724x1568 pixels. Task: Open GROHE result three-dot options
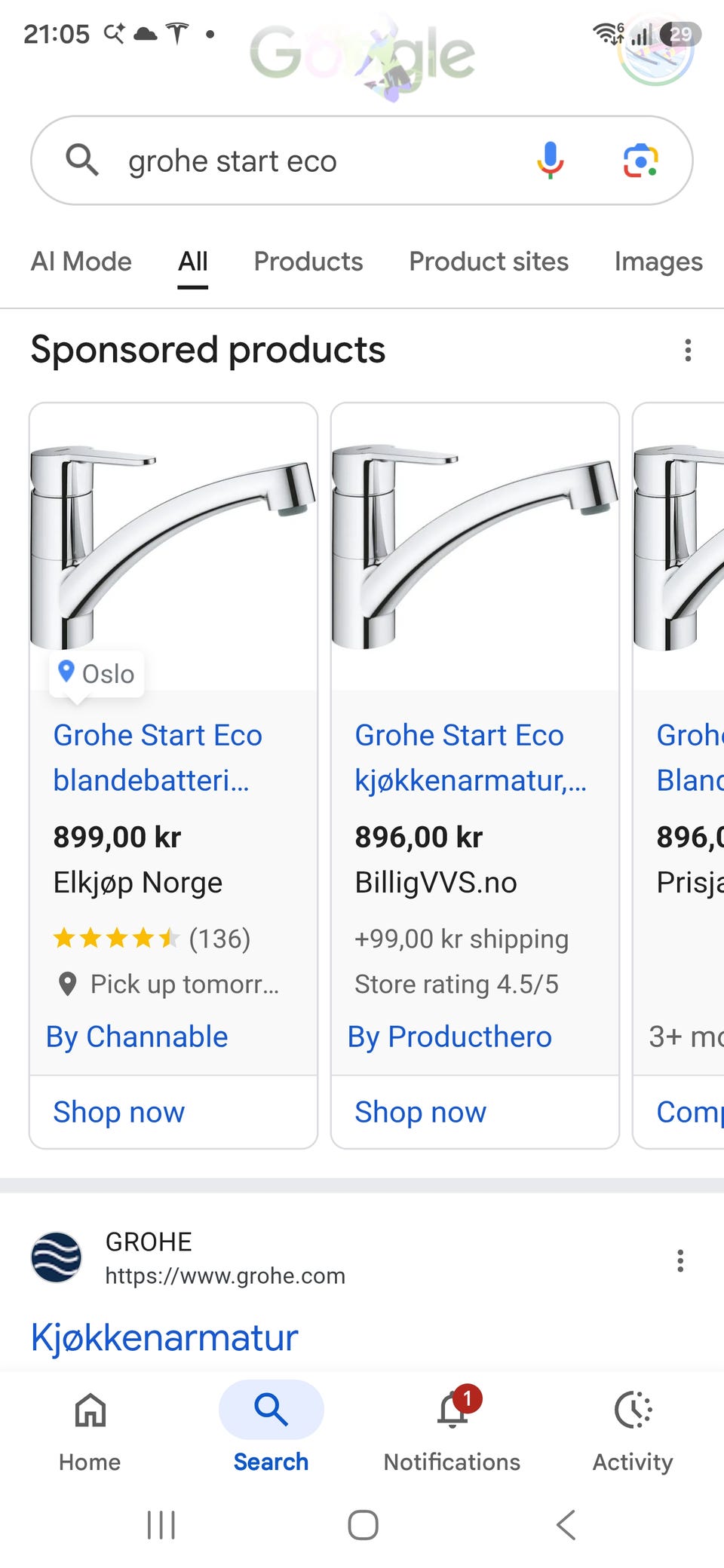(680, 1260)
